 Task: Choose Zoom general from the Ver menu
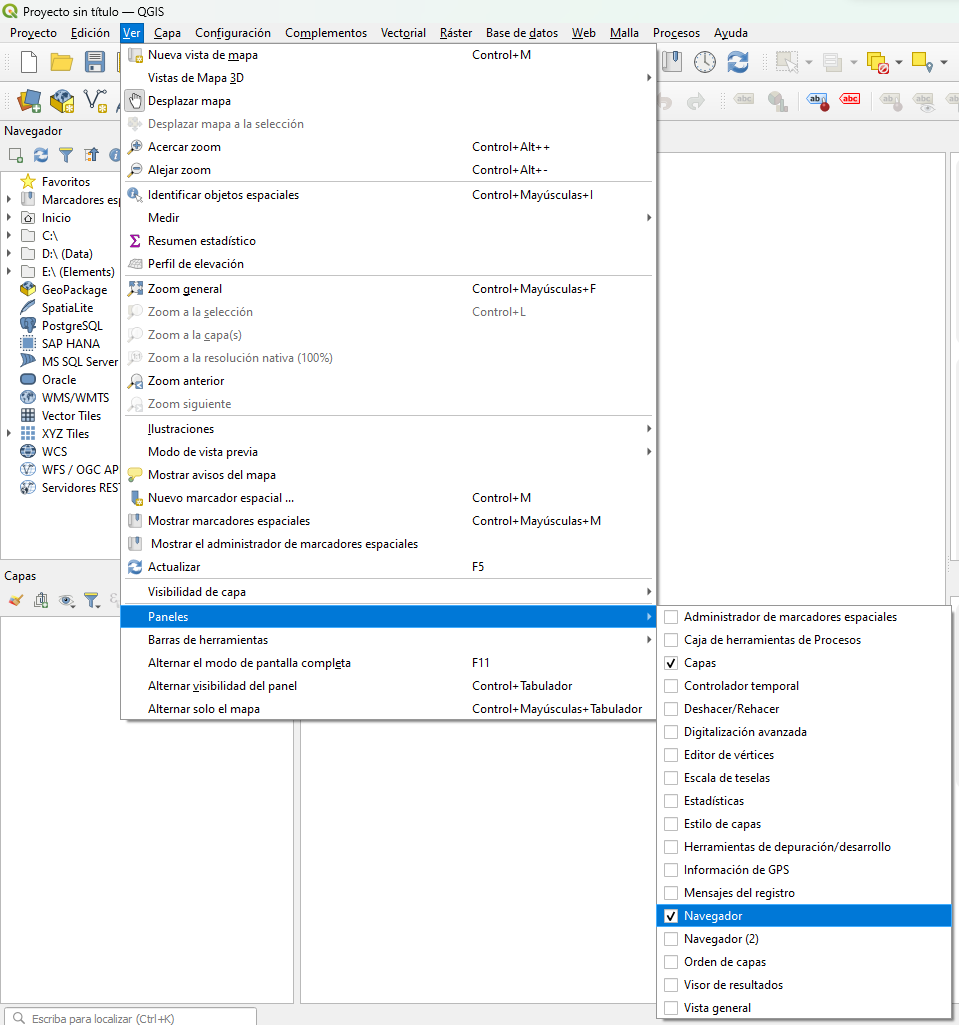click(x=389, y=289)
